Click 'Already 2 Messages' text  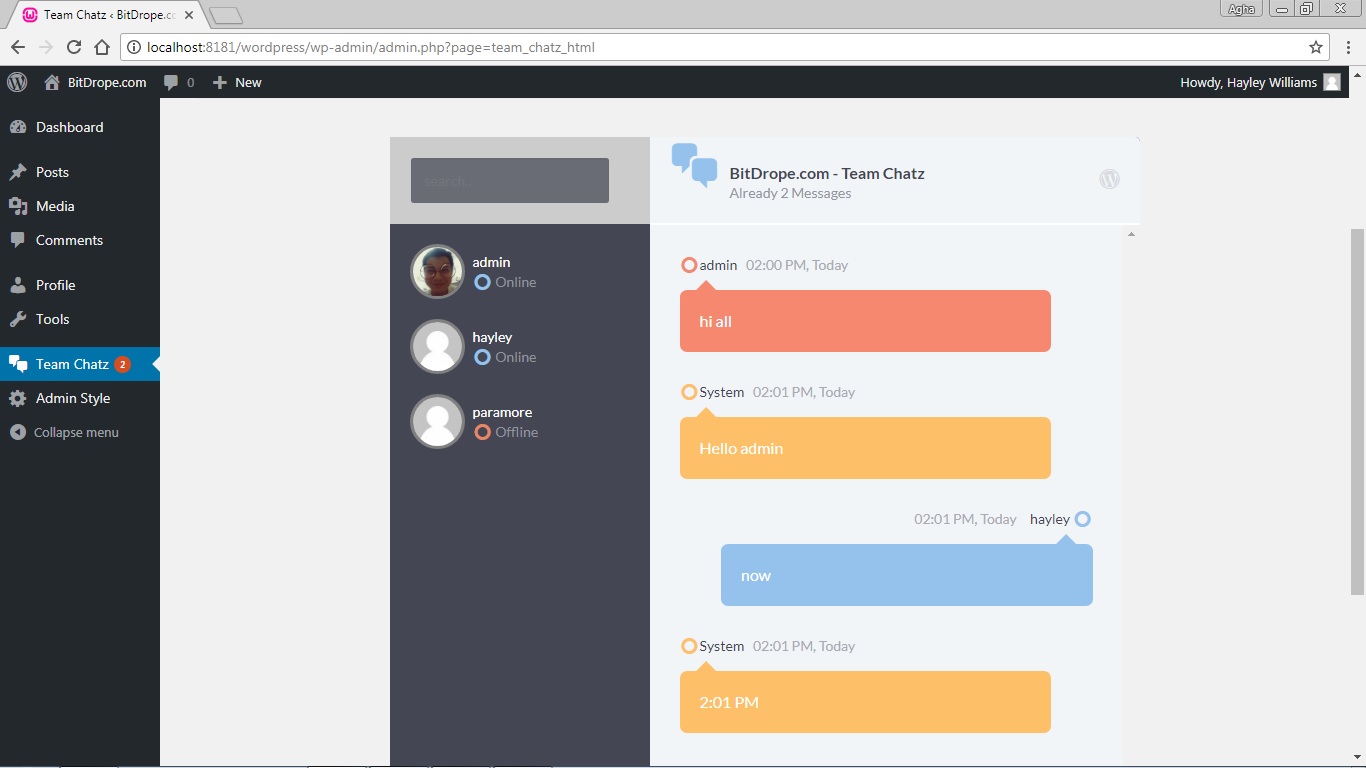tap(790, 193)
